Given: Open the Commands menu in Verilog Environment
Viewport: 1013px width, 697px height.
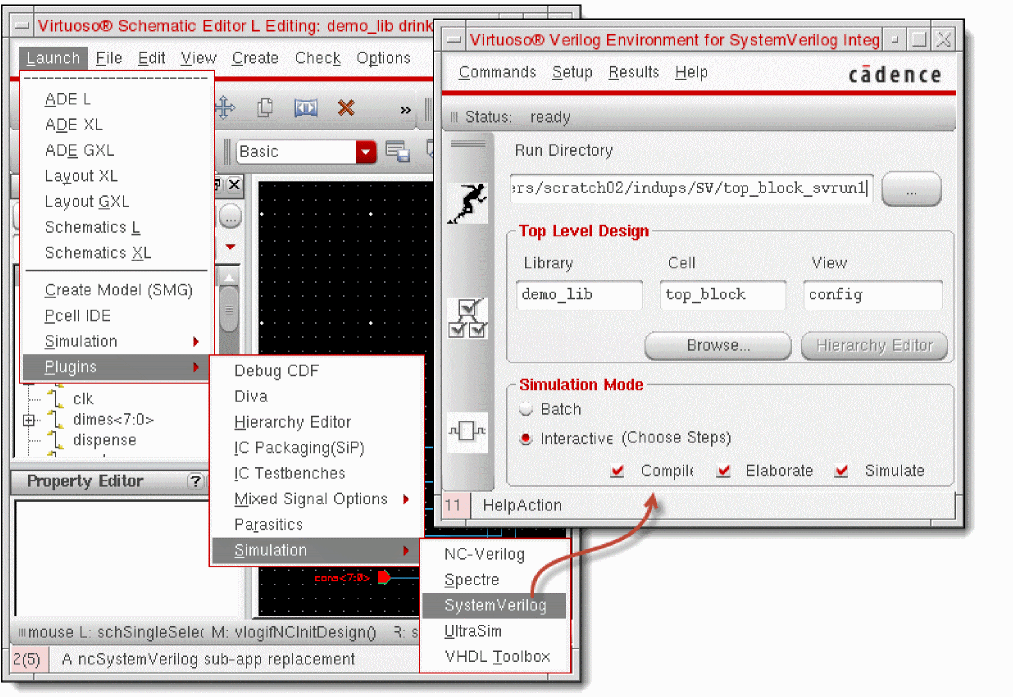Looking at the screenshot, I should click(x=497, y=72).
